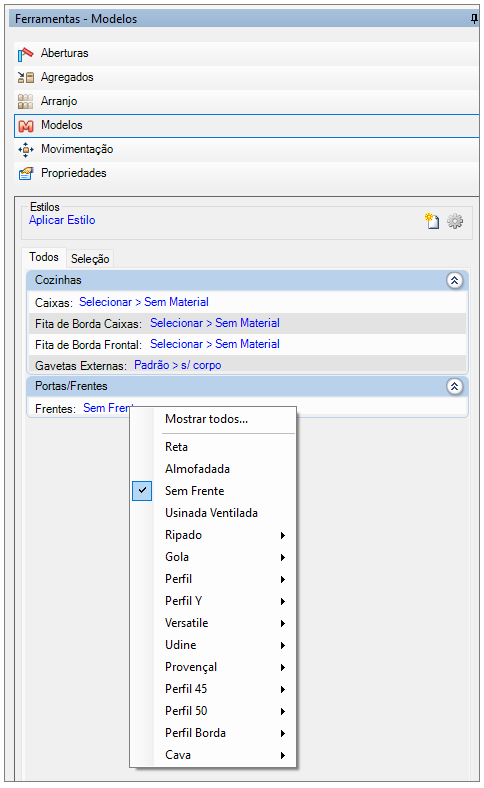This screenshot has width=484, height=788.
Task: Choose Mostrar todos... from the menu
Action: pos(207,419)
